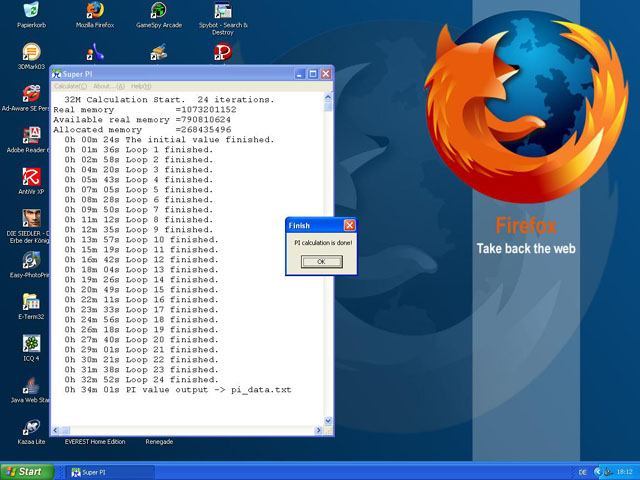Close the Finish dialog with the red X
Image resolution: width=640 pixels, height=480 pixels.
tap(350, 225)
